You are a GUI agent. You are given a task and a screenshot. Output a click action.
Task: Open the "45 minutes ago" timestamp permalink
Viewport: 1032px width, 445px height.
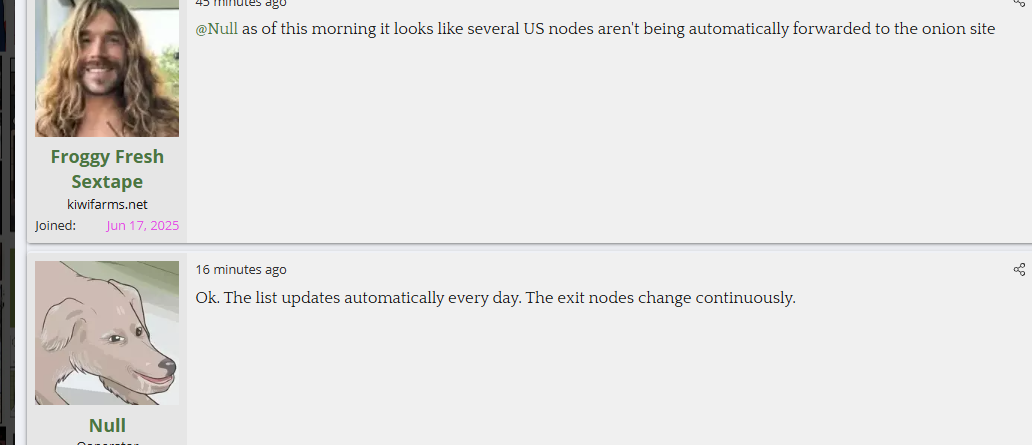pyautogui.click(x=241, y=3)
